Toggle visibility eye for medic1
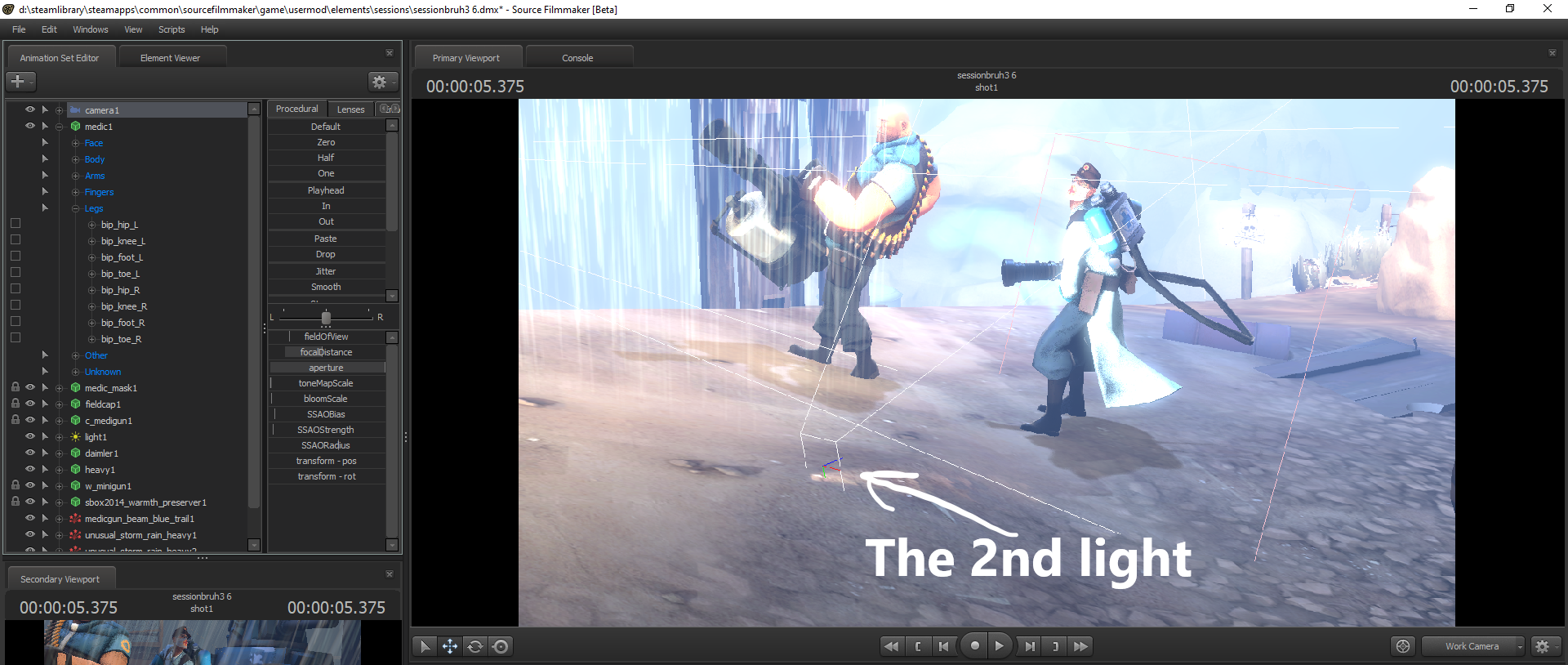The image size is (1568, 665). [30, 126]
